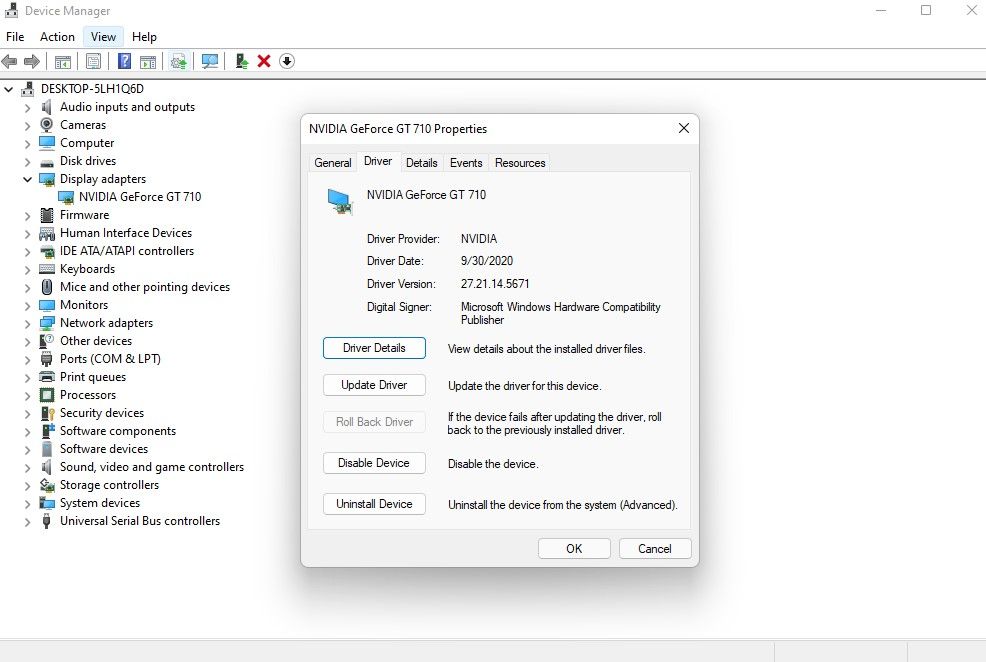Viewport: 986px width, 662px height.
Task: Close the NVIDIA Properties dialog with X
Action: [x=684, y=128]
